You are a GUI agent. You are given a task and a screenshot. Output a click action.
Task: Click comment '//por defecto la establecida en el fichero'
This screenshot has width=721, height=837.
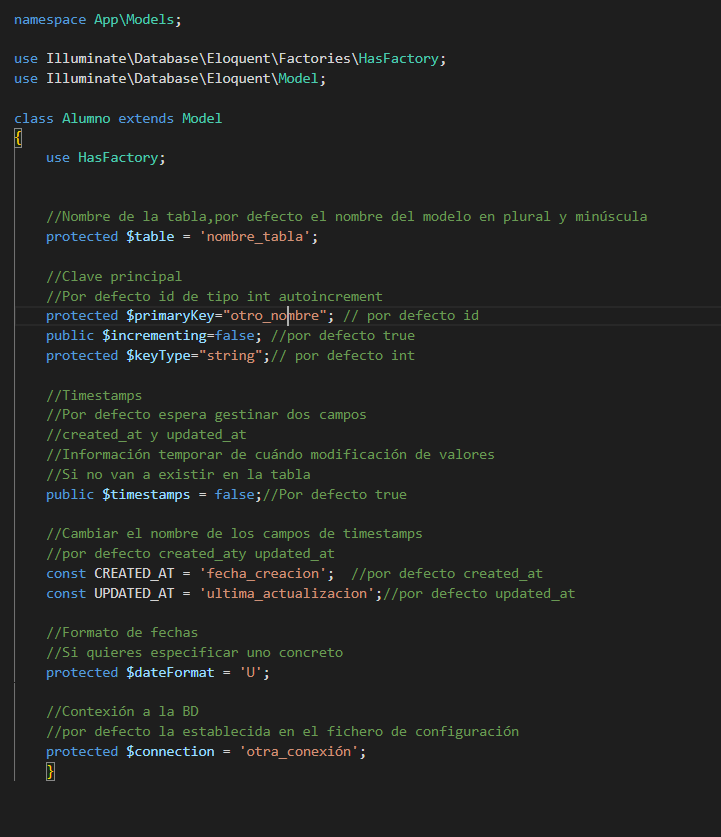click(282, 731)
